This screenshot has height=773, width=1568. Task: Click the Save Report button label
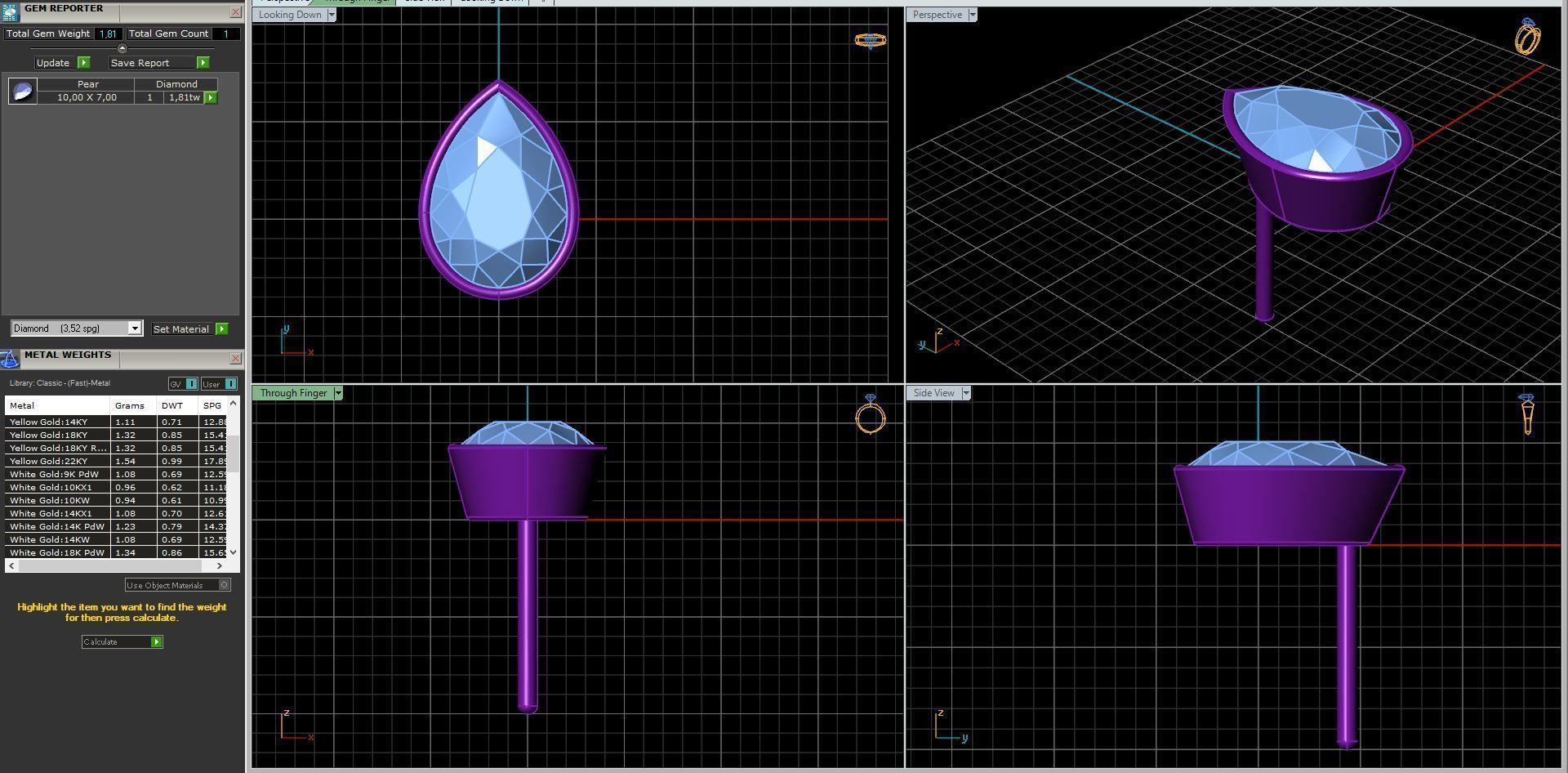[x=140, y=63]
